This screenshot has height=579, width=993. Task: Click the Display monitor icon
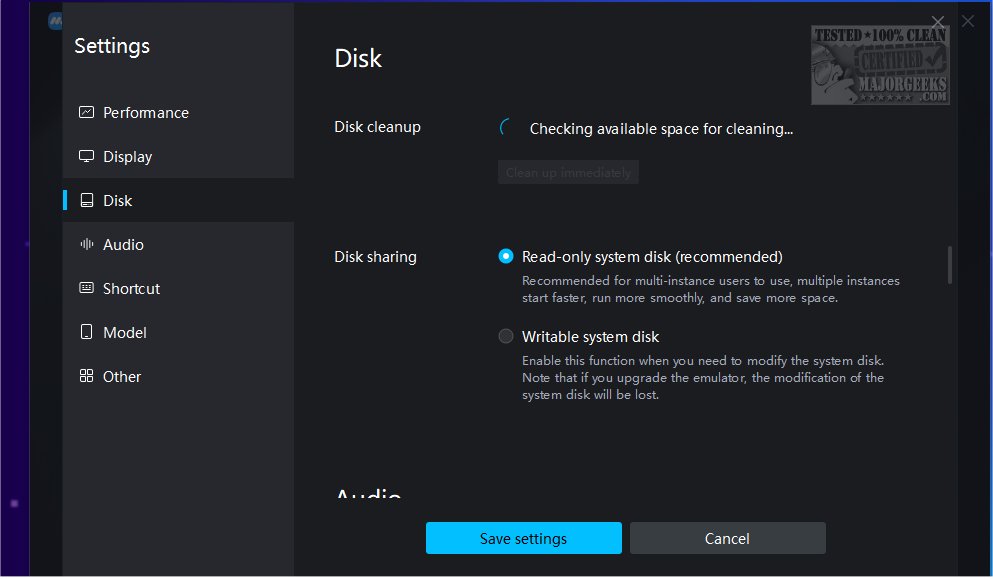click(x=86, y=157)
